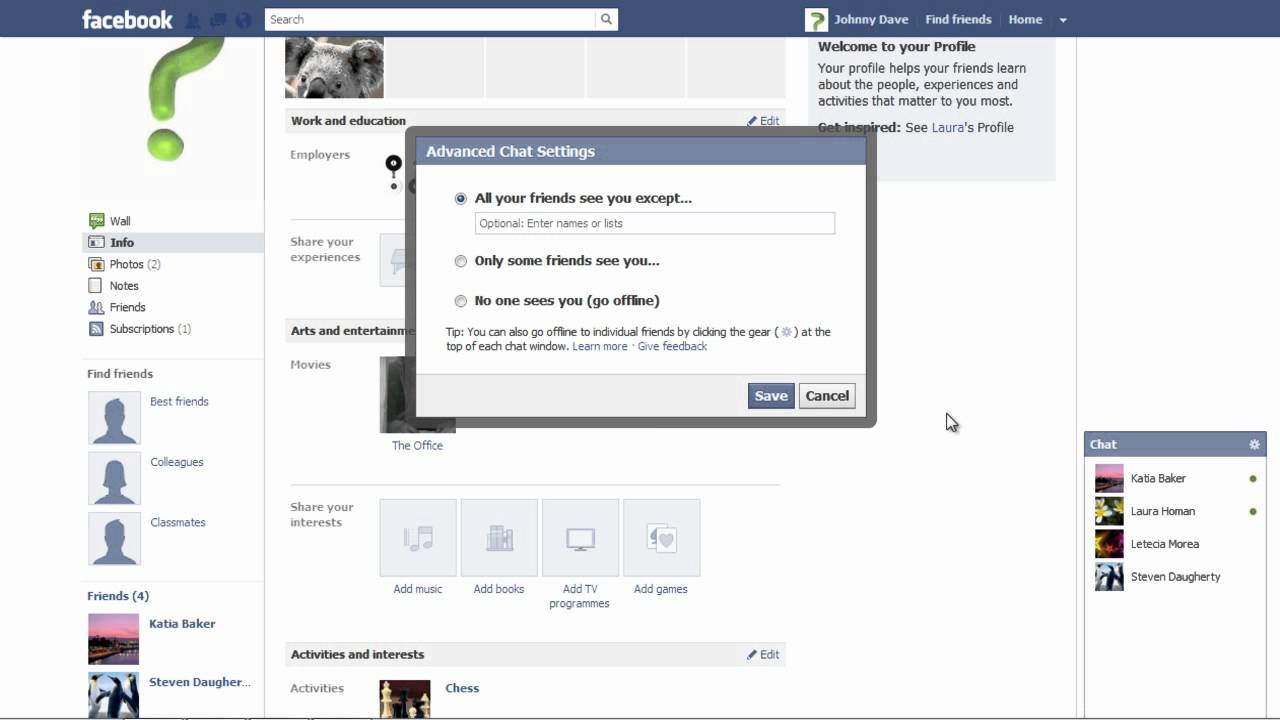Open Johnny Dave profile link
This screenshot has height=720, width=1280.
[x=871, y=19]
